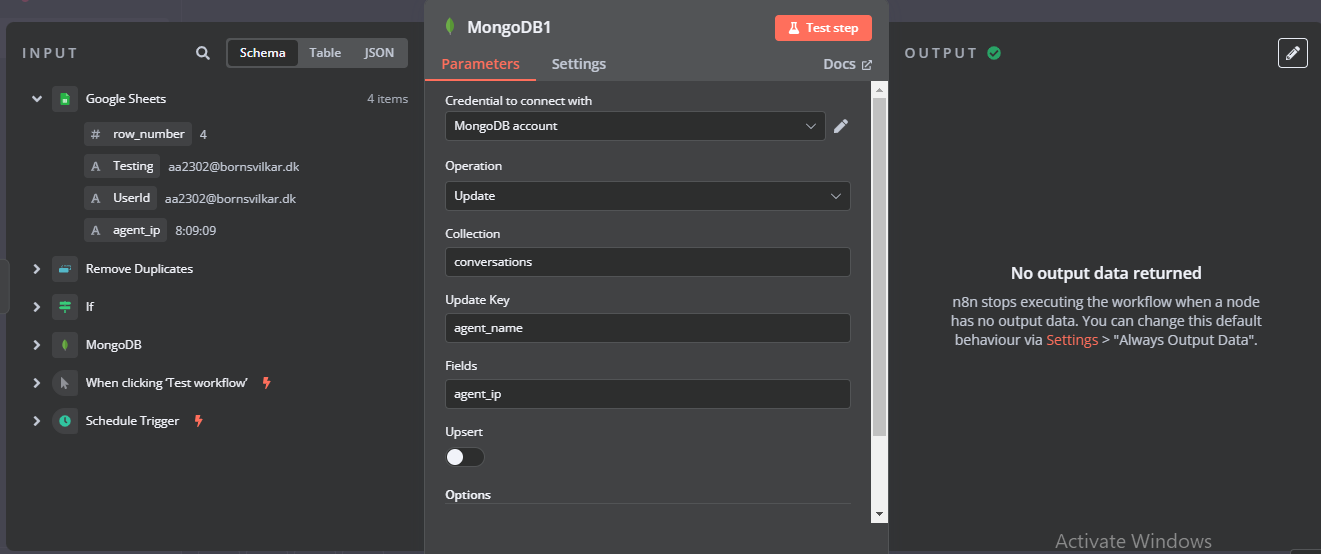Click the text type icon for agent_ip field

pyautogui.click(x=95, y=231)
